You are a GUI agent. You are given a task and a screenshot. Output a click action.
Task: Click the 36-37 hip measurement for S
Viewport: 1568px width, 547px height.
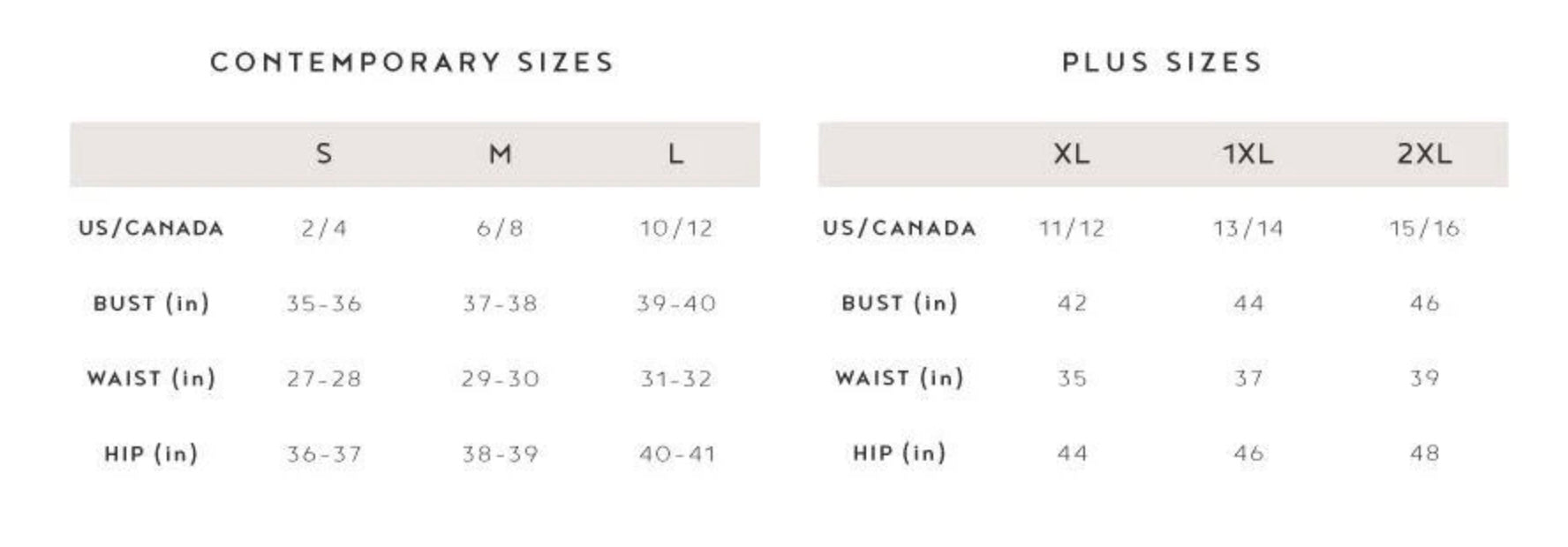pos(324,454)
